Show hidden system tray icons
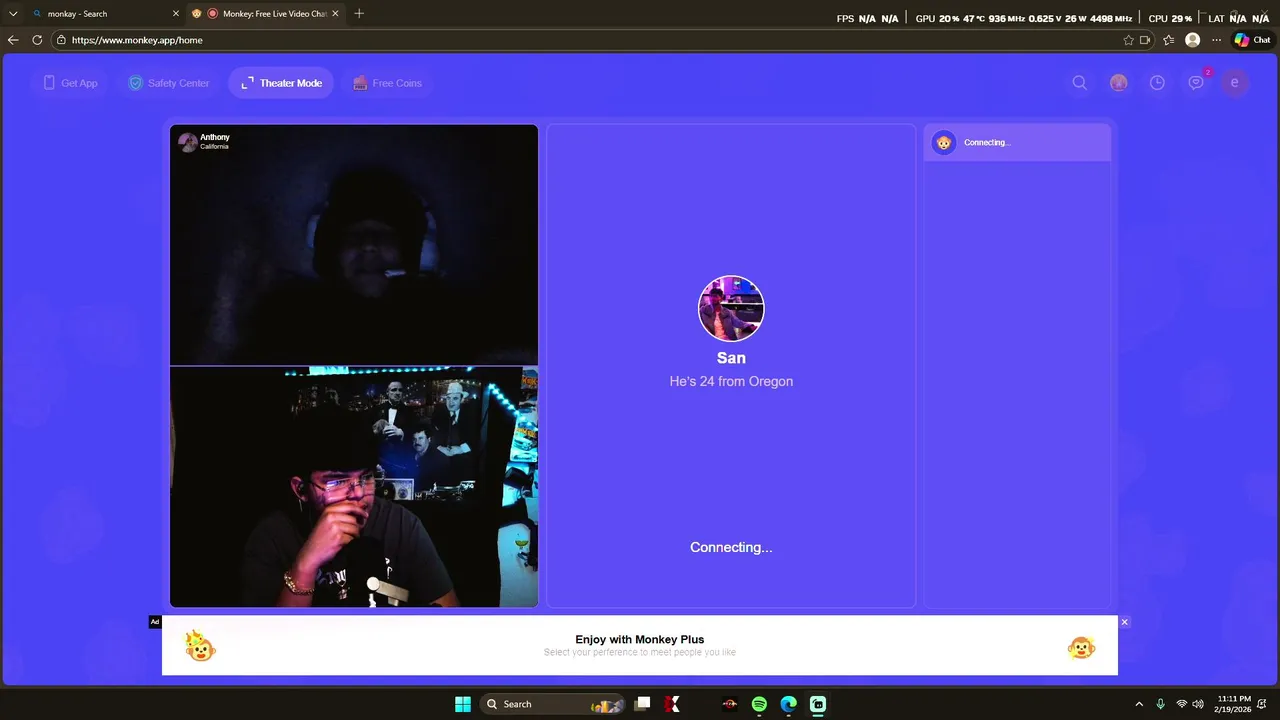The width and height of the screenshot is (1280, 720). (1139, 704)
